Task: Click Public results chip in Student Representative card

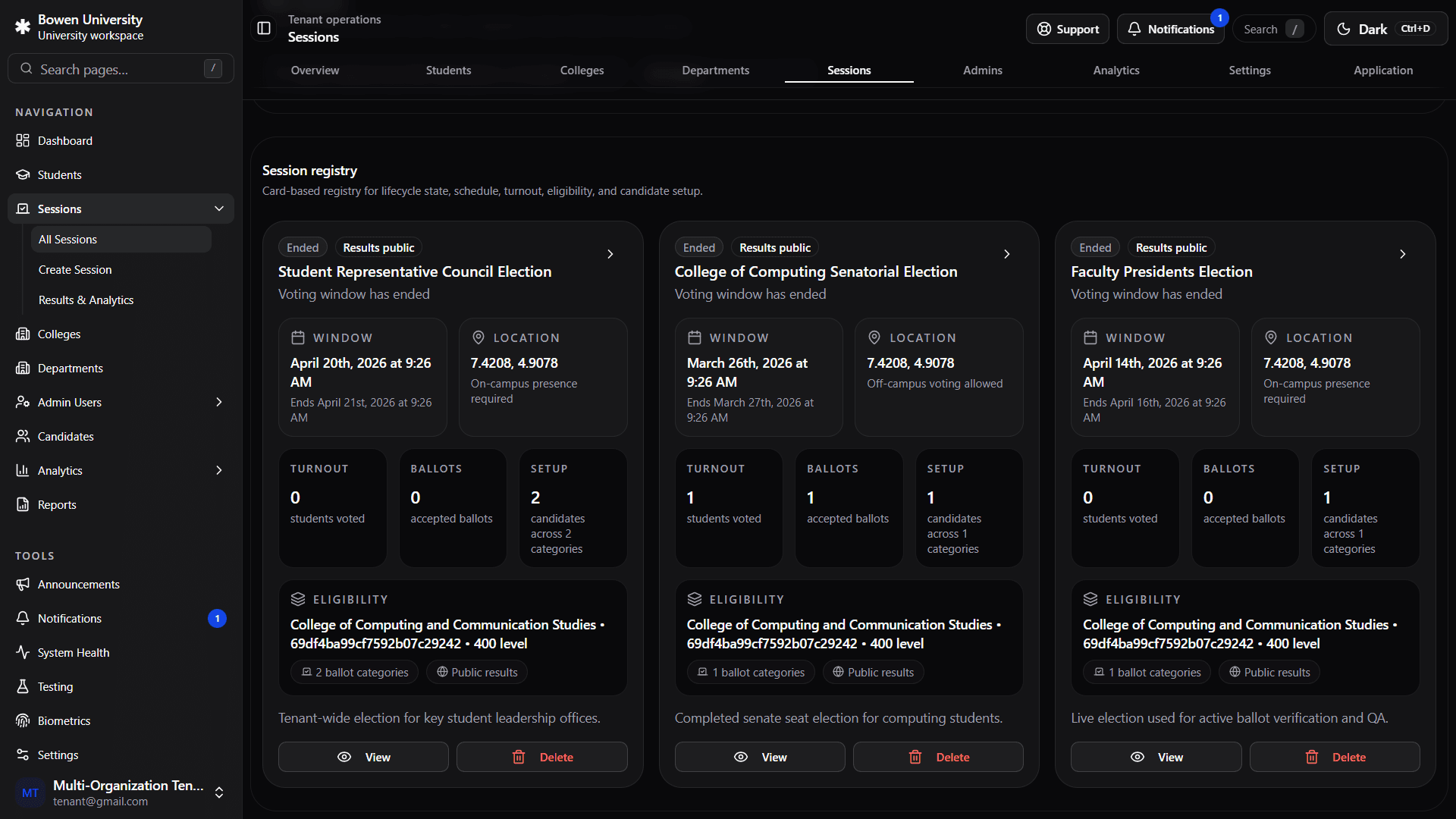Action: pos(477,672)
